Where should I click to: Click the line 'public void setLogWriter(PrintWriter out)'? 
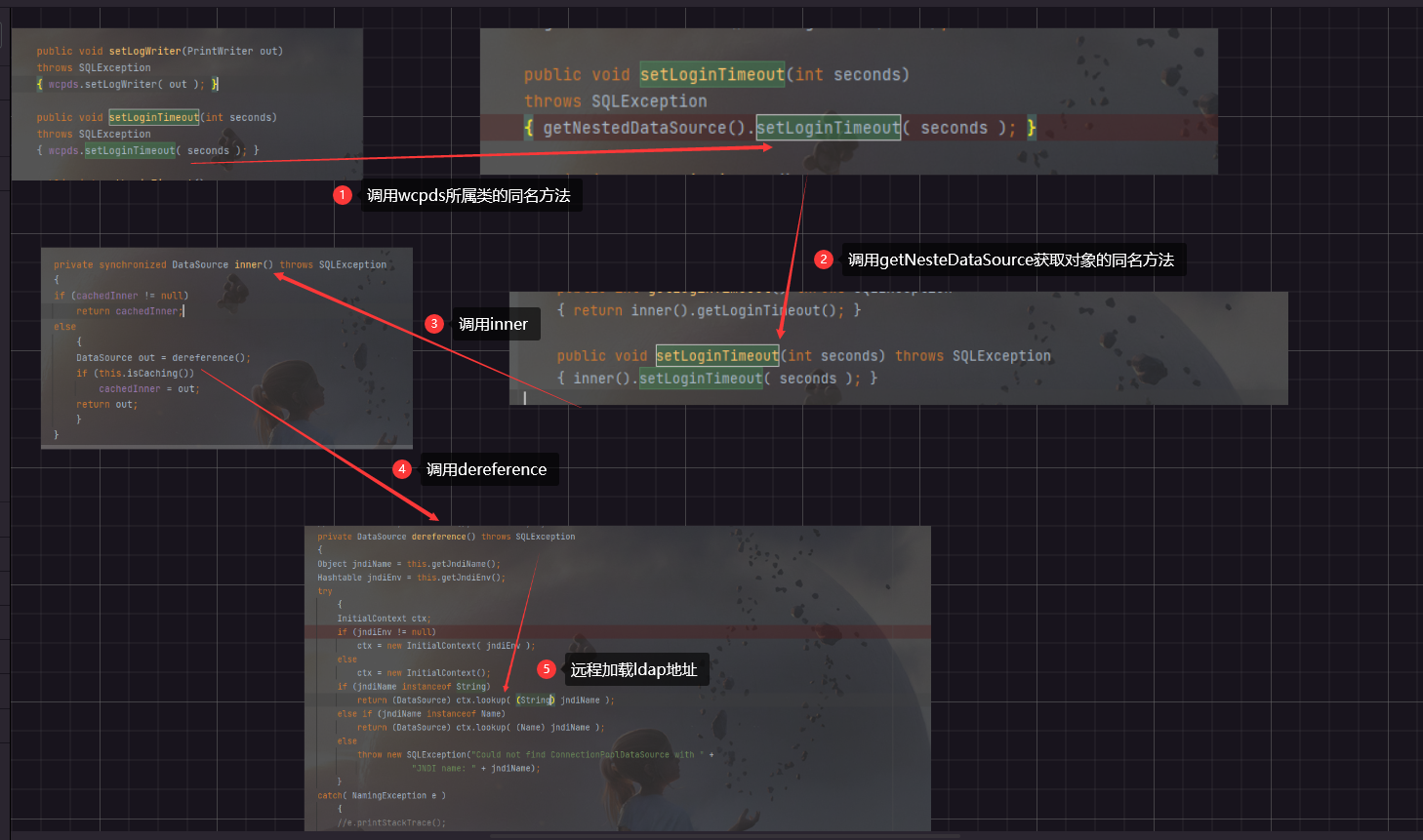pyautogui.click(x=160, y=51)
